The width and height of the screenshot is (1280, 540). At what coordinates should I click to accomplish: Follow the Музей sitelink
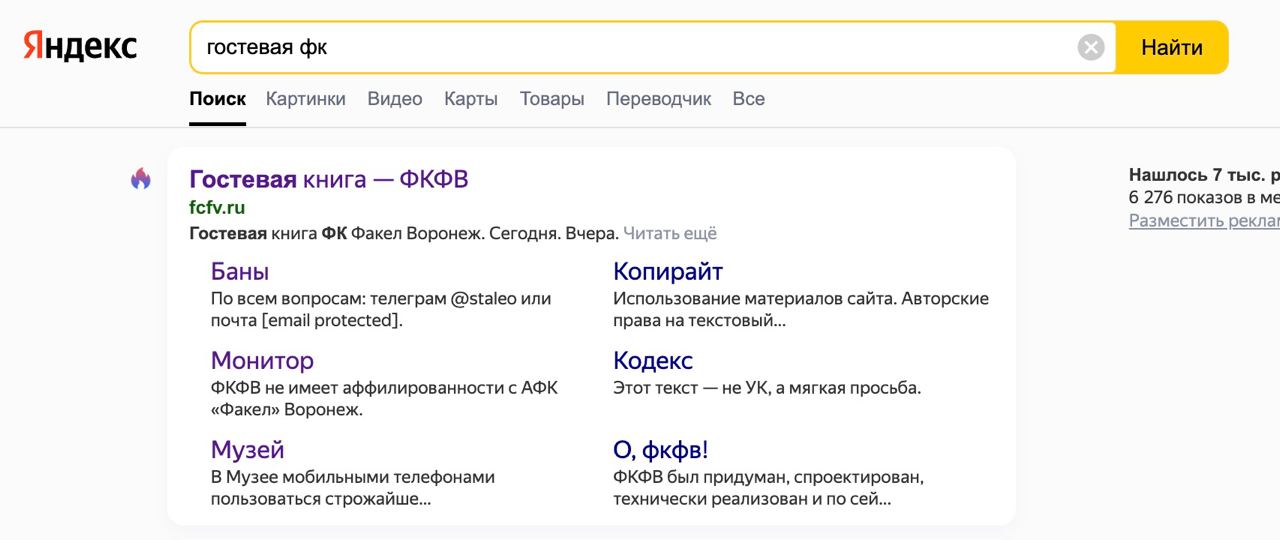[247, 449]
